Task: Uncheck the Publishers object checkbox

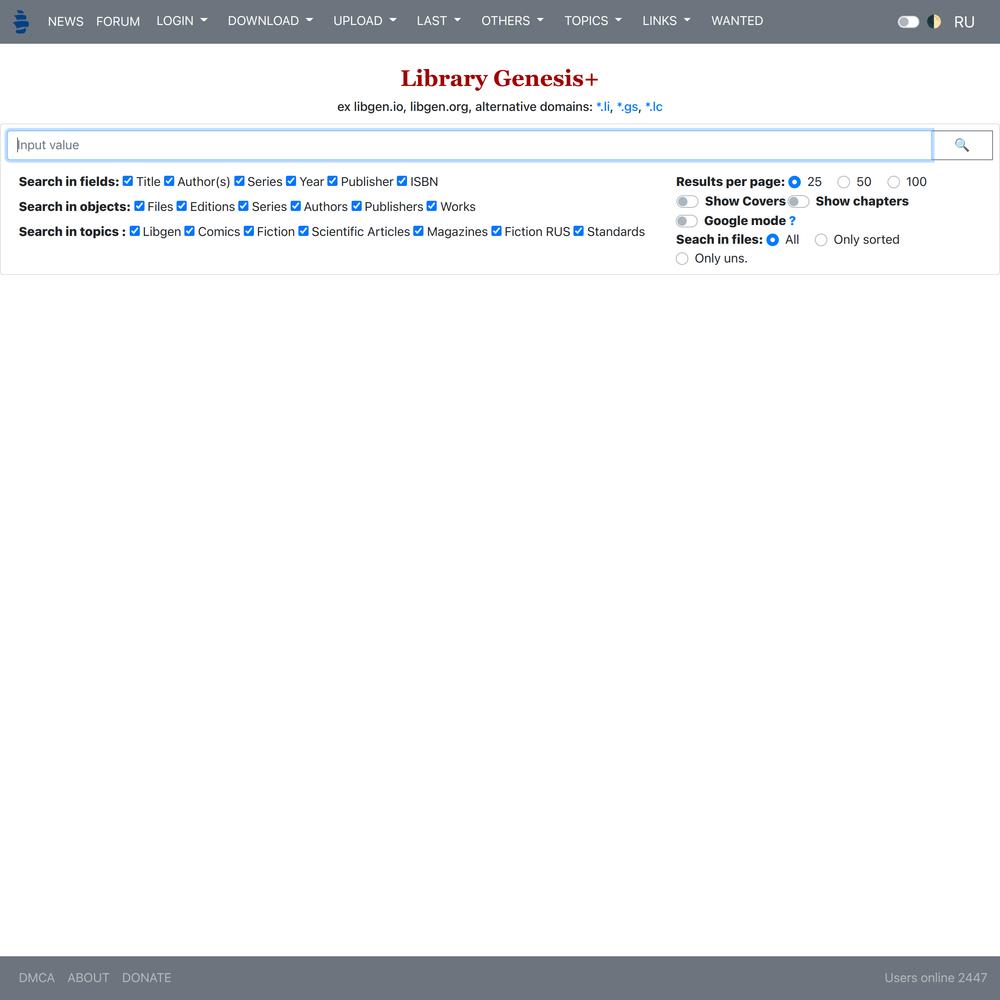Action: pos(357,206)
